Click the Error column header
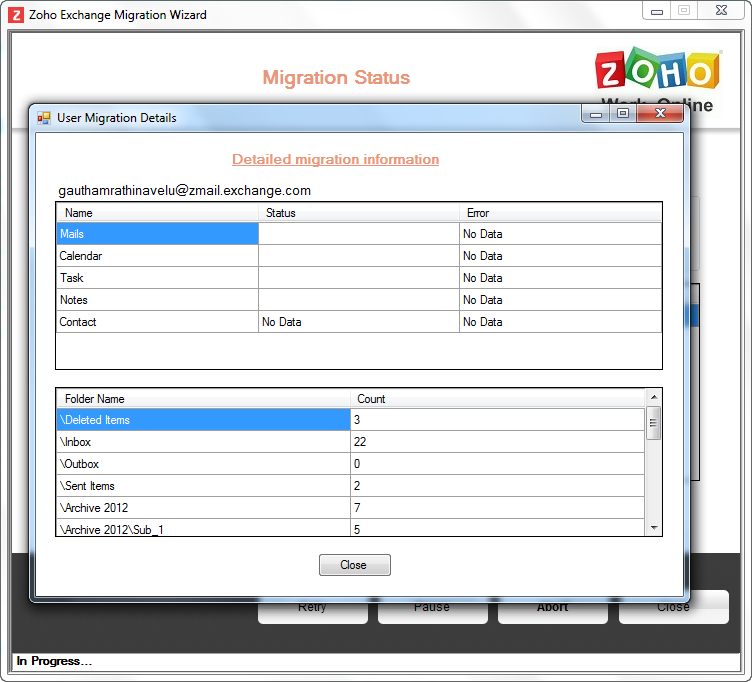752x682 pixels. 560,212
